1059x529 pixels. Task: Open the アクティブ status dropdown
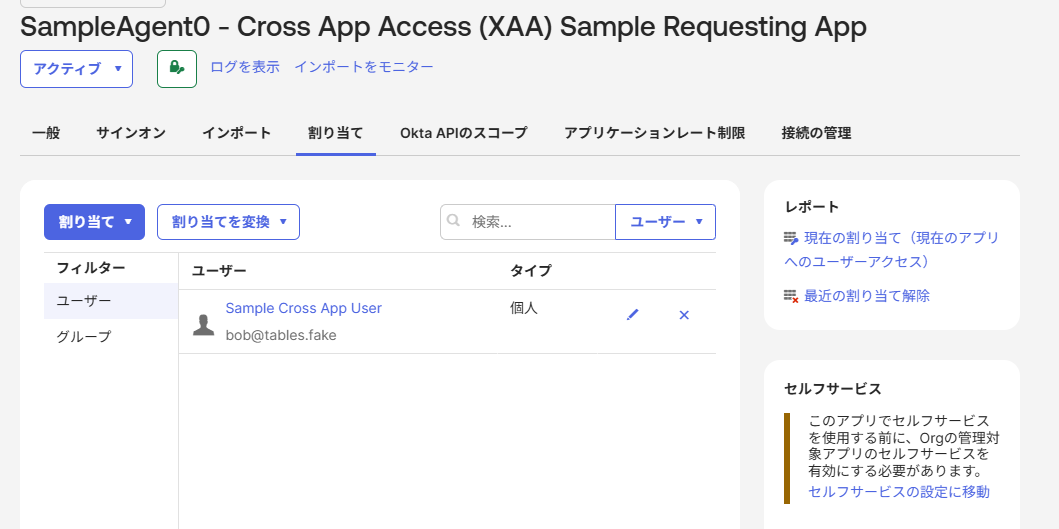click(x=76, y=69)
